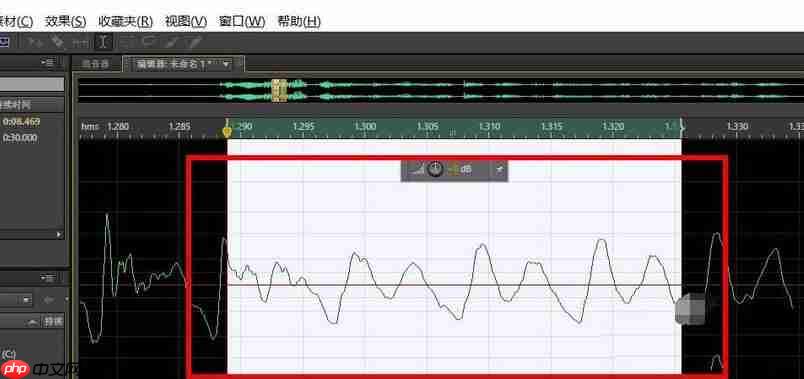The image size is (804, 379).
Task: Open the 效果(S) menu
Action: pos(66,22)
